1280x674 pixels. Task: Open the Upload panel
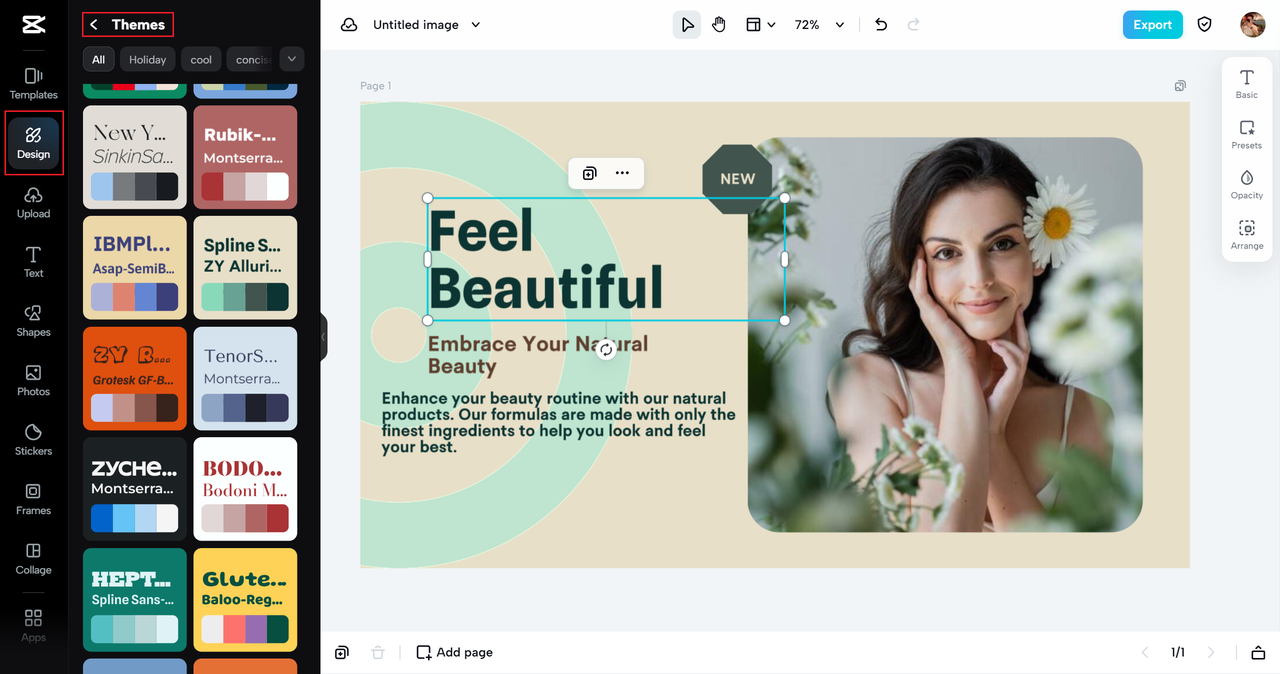tap(33, 202)
